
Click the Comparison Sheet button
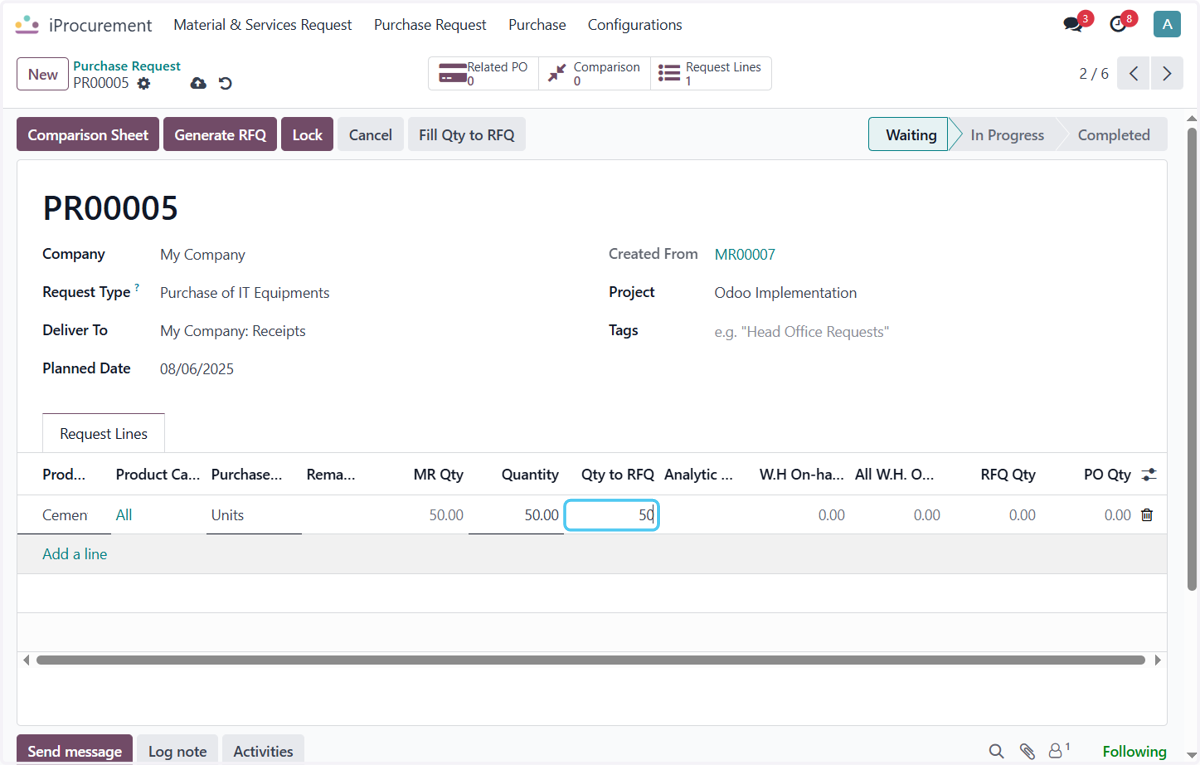88,135
